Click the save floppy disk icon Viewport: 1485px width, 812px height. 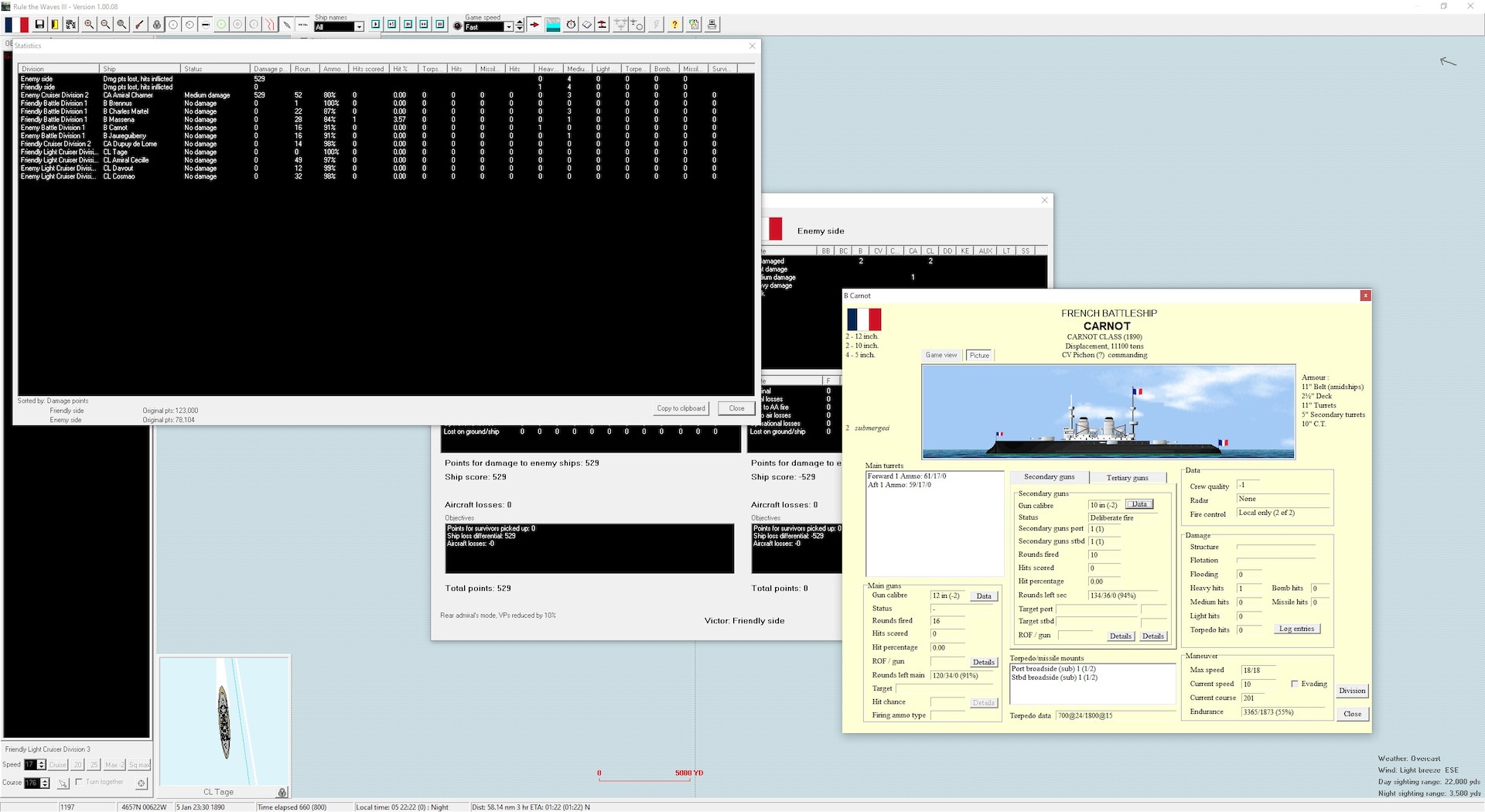click(x=39, y=25)
